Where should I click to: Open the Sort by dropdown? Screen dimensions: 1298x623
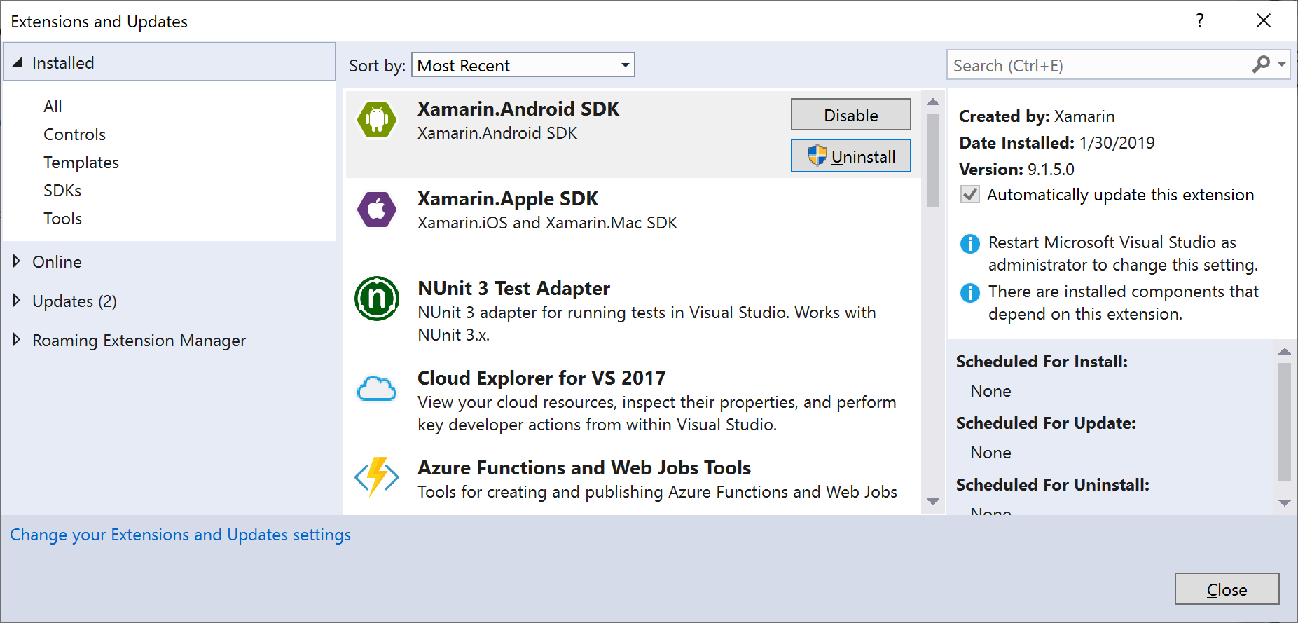tap(523, 65)
